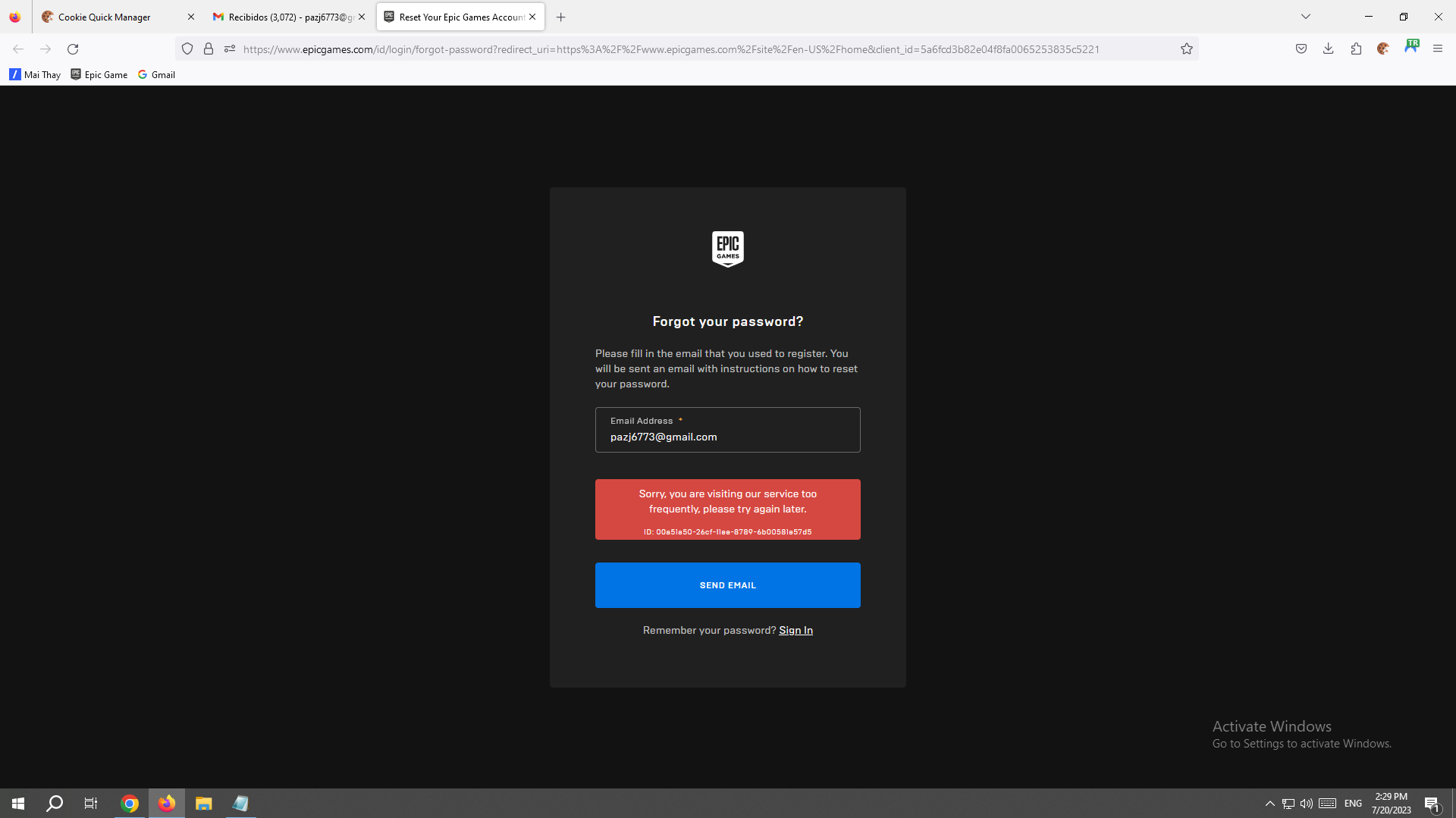Click the Forgot your password heading
Viewport: 1456px width, 818px height.
point(727,321)
